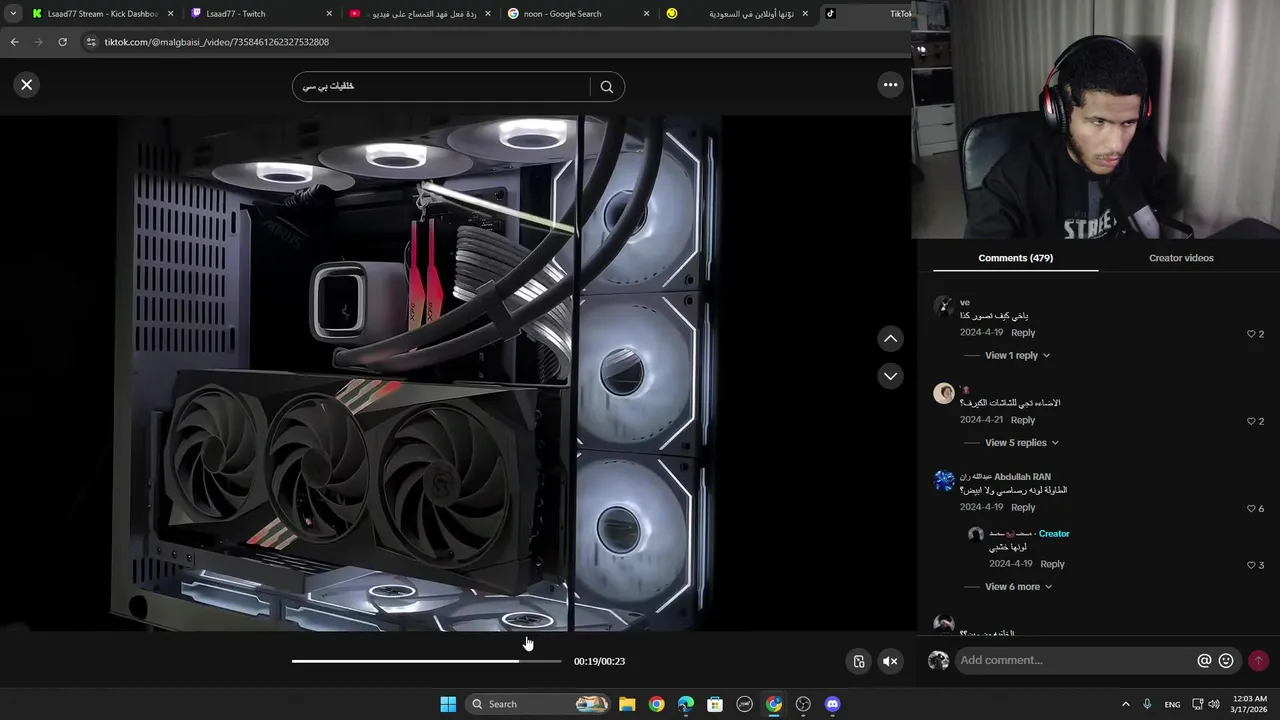Click the clip icon beside the mute button
The image size is (1280, 720).
coord(858,661)
